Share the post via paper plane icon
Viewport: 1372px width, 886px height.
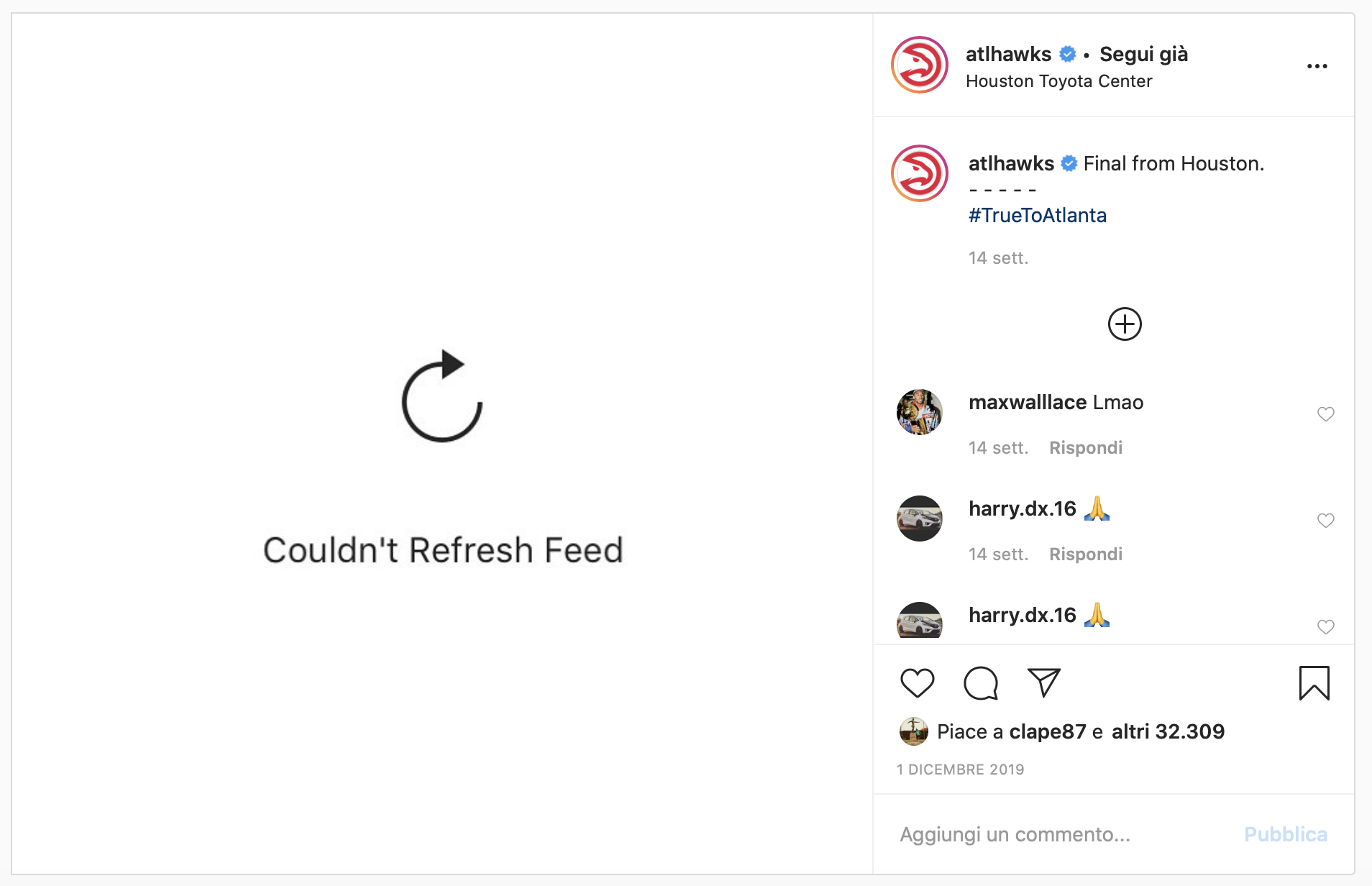(1043, 682)
